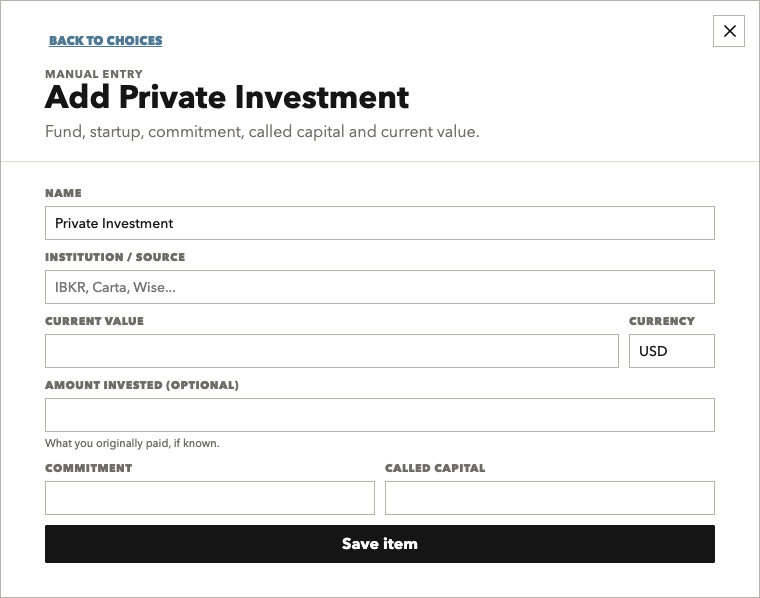Click the INSTITUTION / SOURCE label
760x598 pixels.
(x=115, y=257)
